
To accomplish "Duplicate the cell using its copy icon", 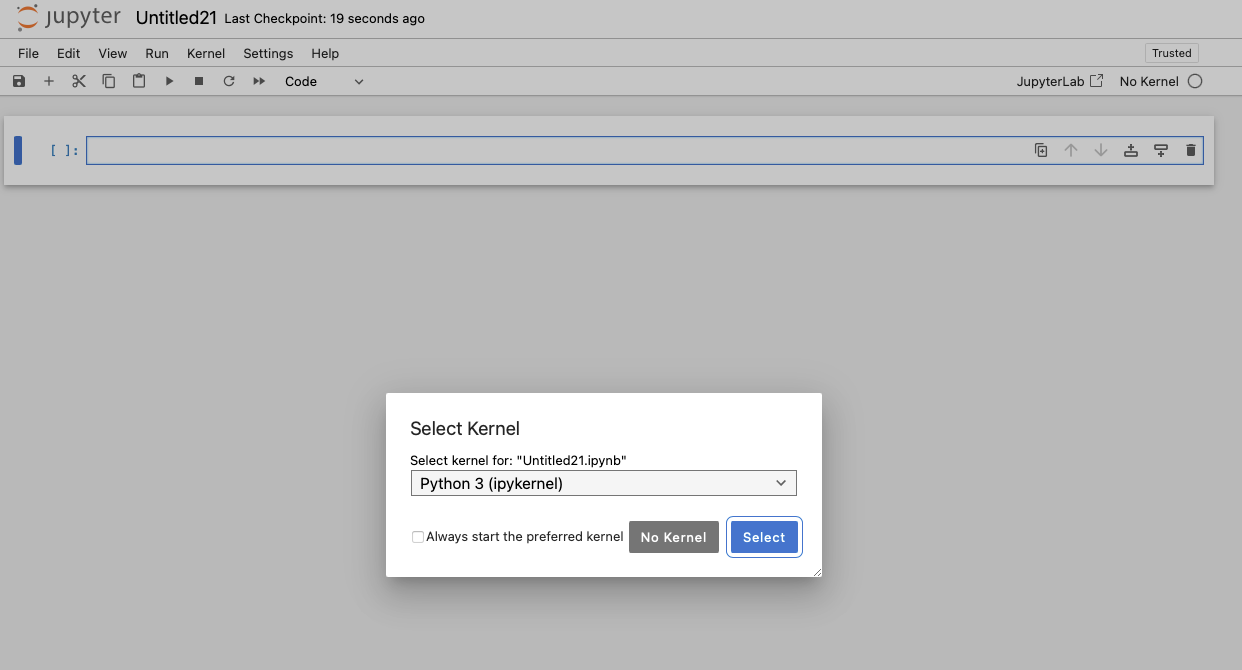I will [1041, 150].
